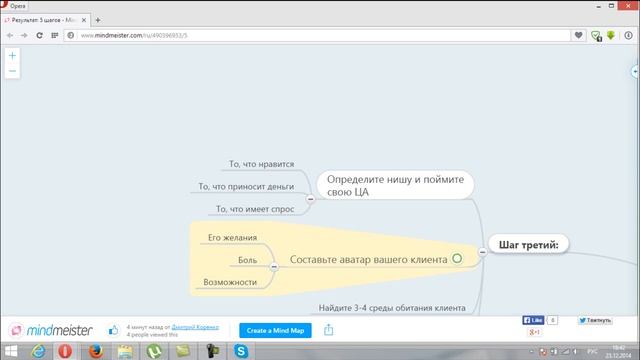Image resolution: width=640 pixels, height=360 pixels.
Task: Click the share map icon
Action: tap(329, 330)
